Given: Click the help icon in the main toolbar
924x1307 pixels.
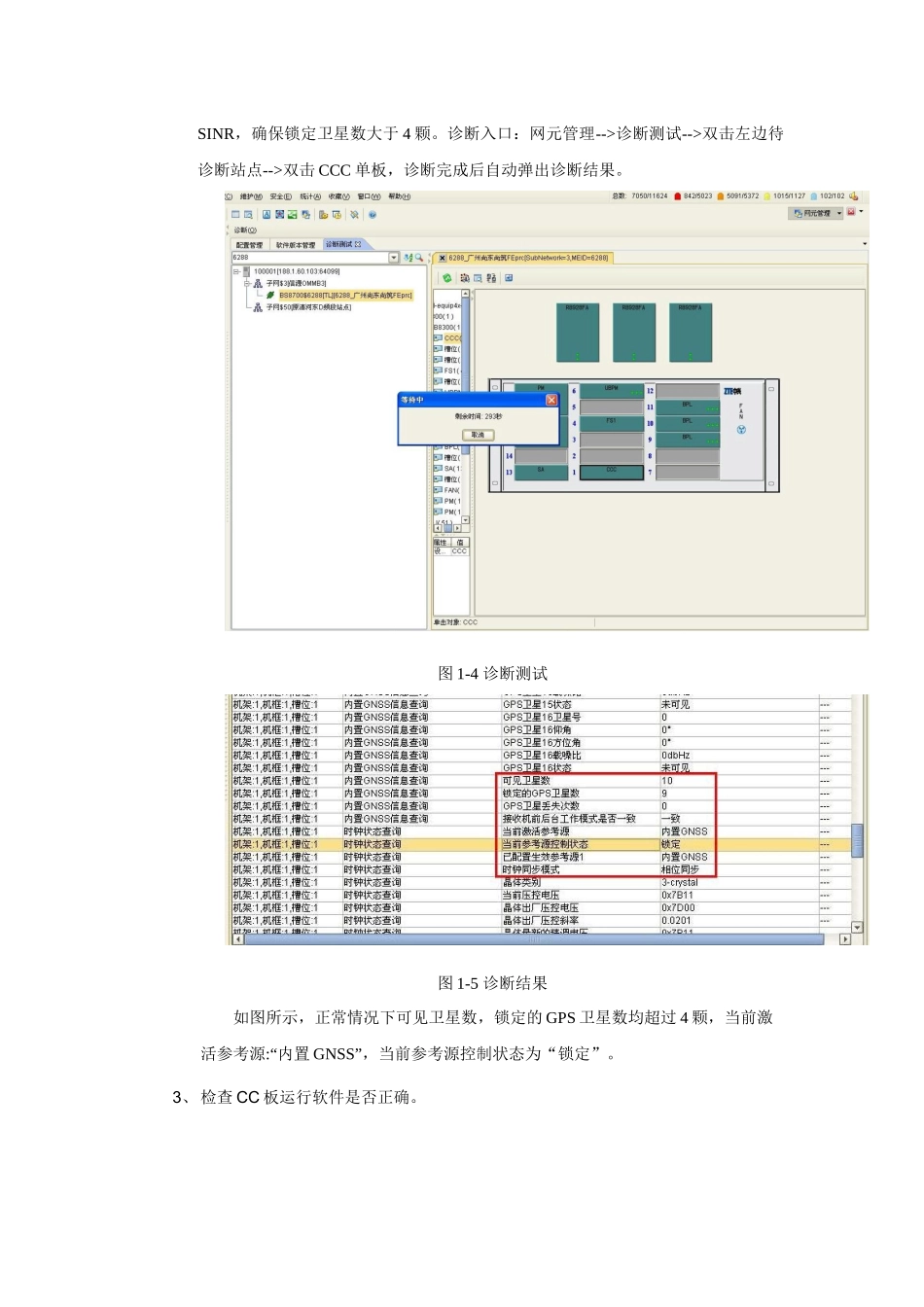Looking at the screenshot, I should tap(373, 215).
